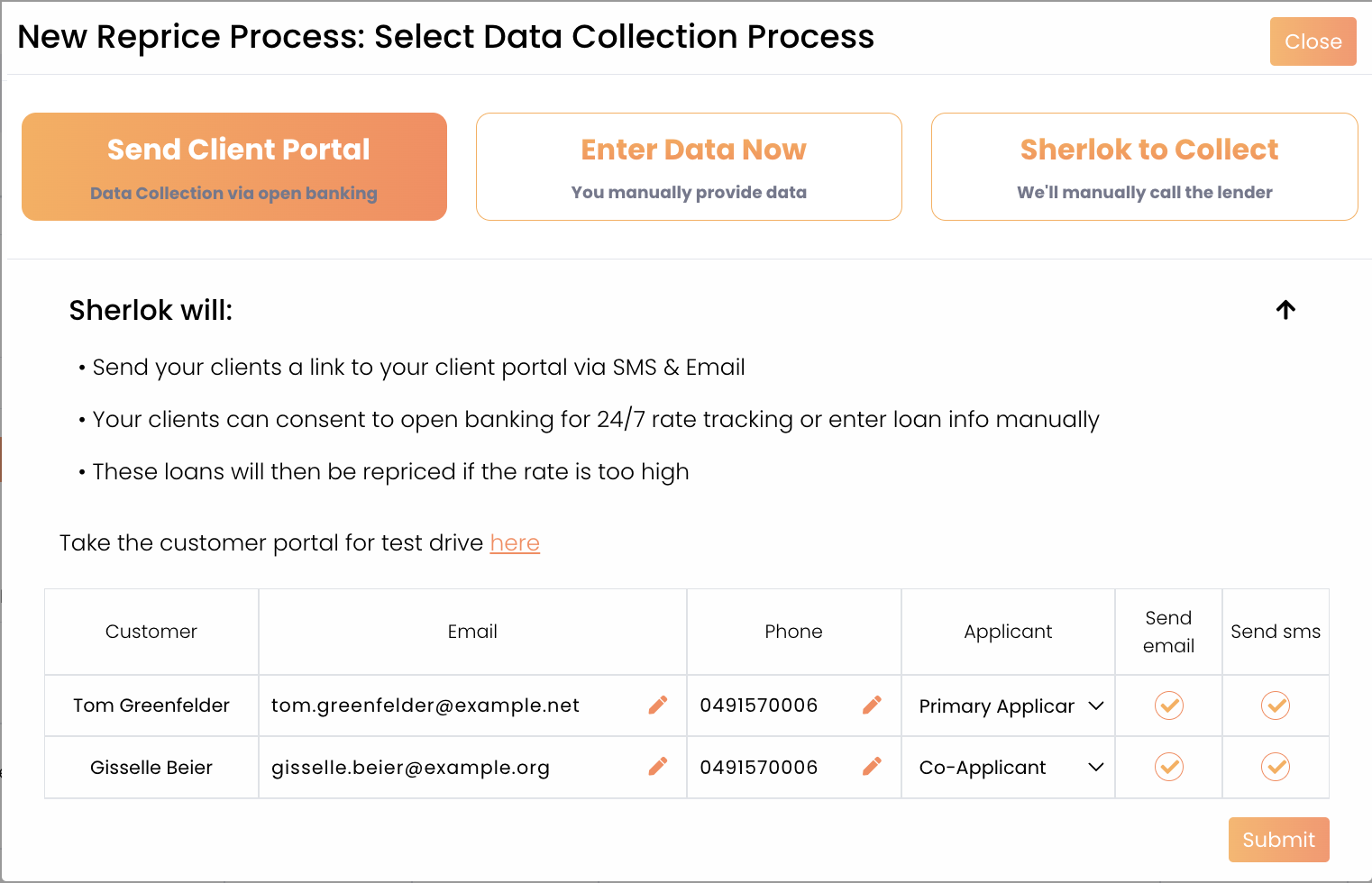This screenshot has height=883, width=1372.
Task: Open Primary Applicant dropdown for Tom
Action: [1010, 705]
